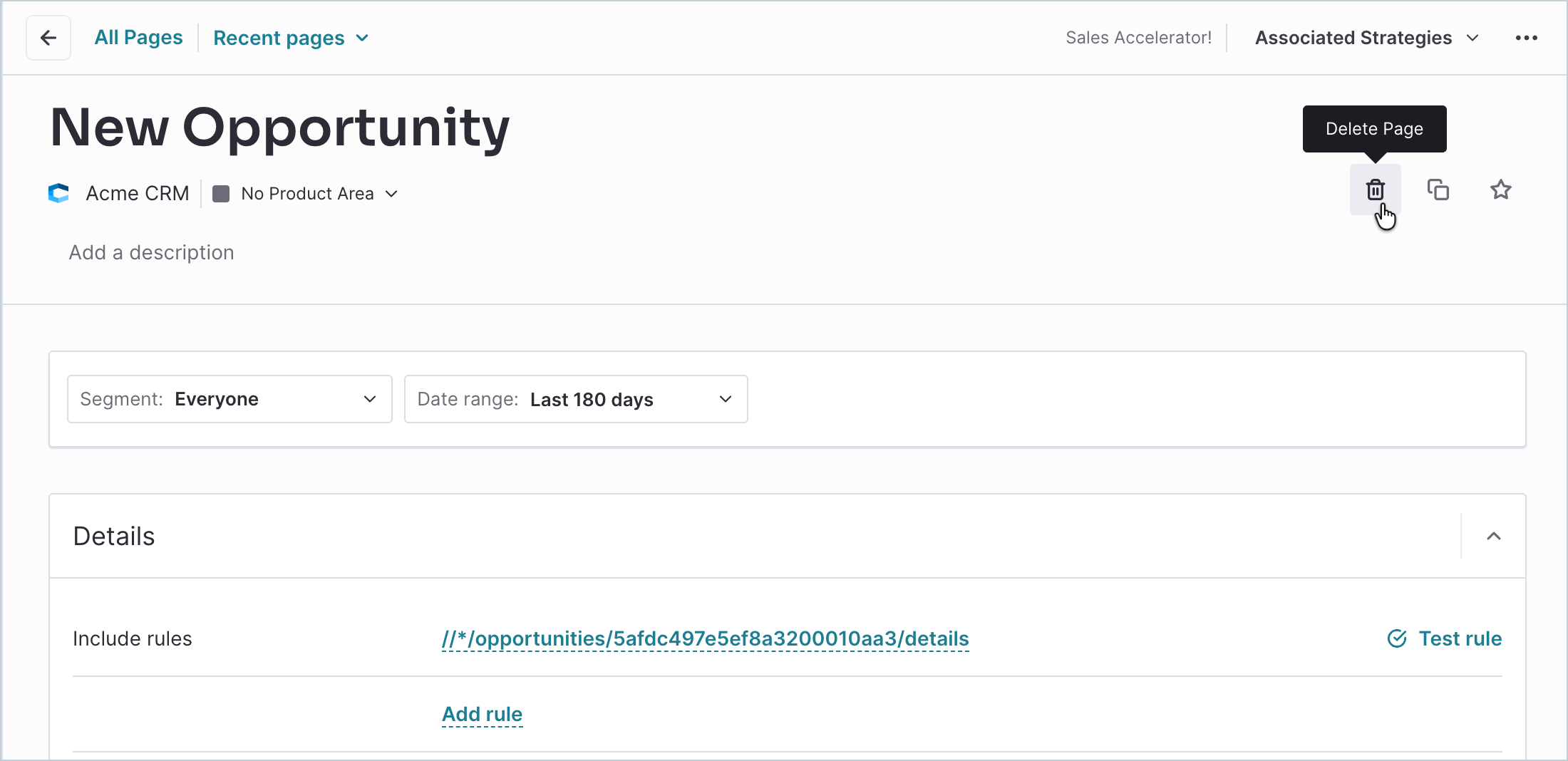The image size is (1568, 761).
Task: Open the Associated Strategies dropdown
Action: [x=1366, y=38]
